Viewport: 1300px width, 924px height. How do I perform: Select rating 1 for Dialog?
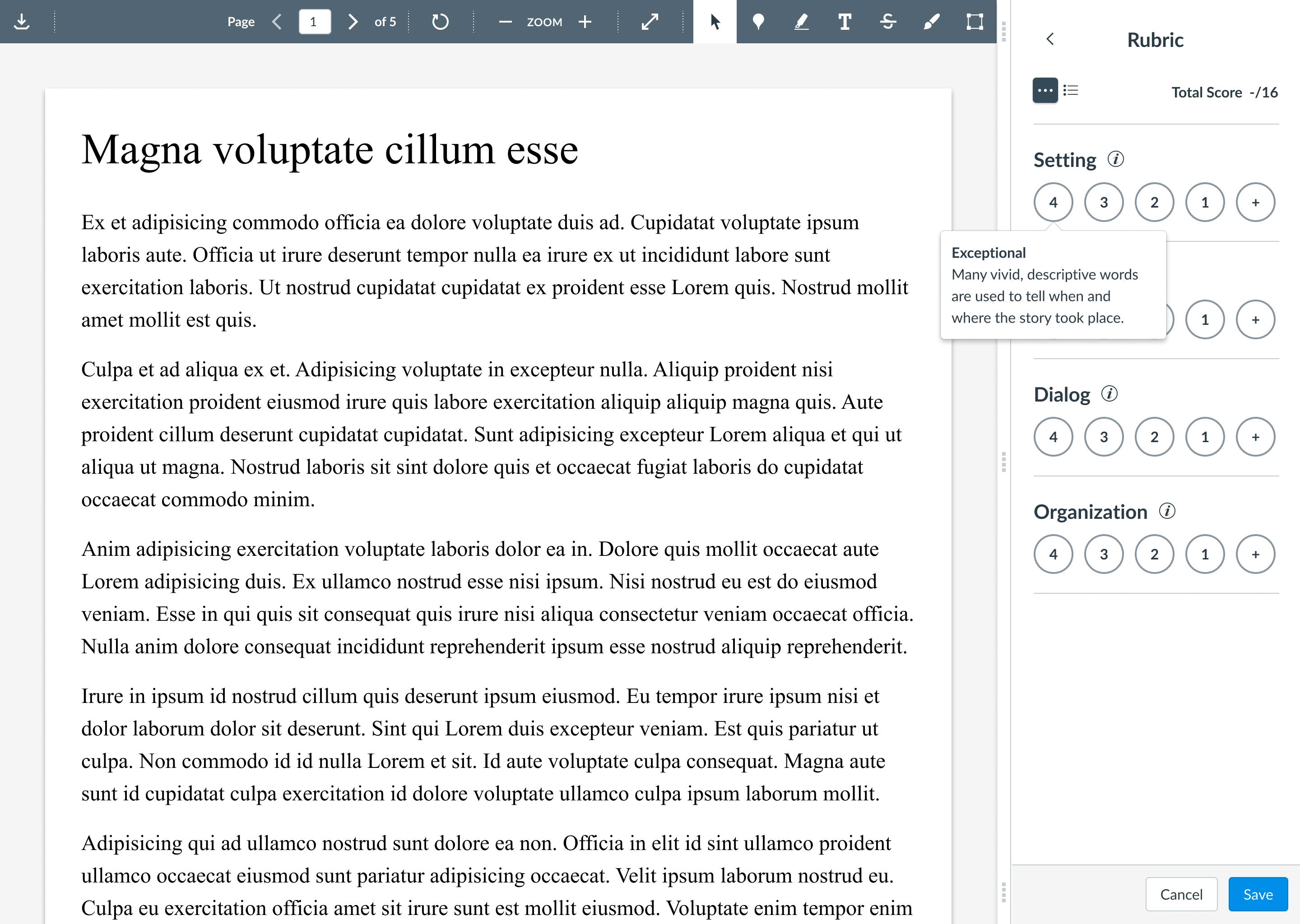[1205, 437]
